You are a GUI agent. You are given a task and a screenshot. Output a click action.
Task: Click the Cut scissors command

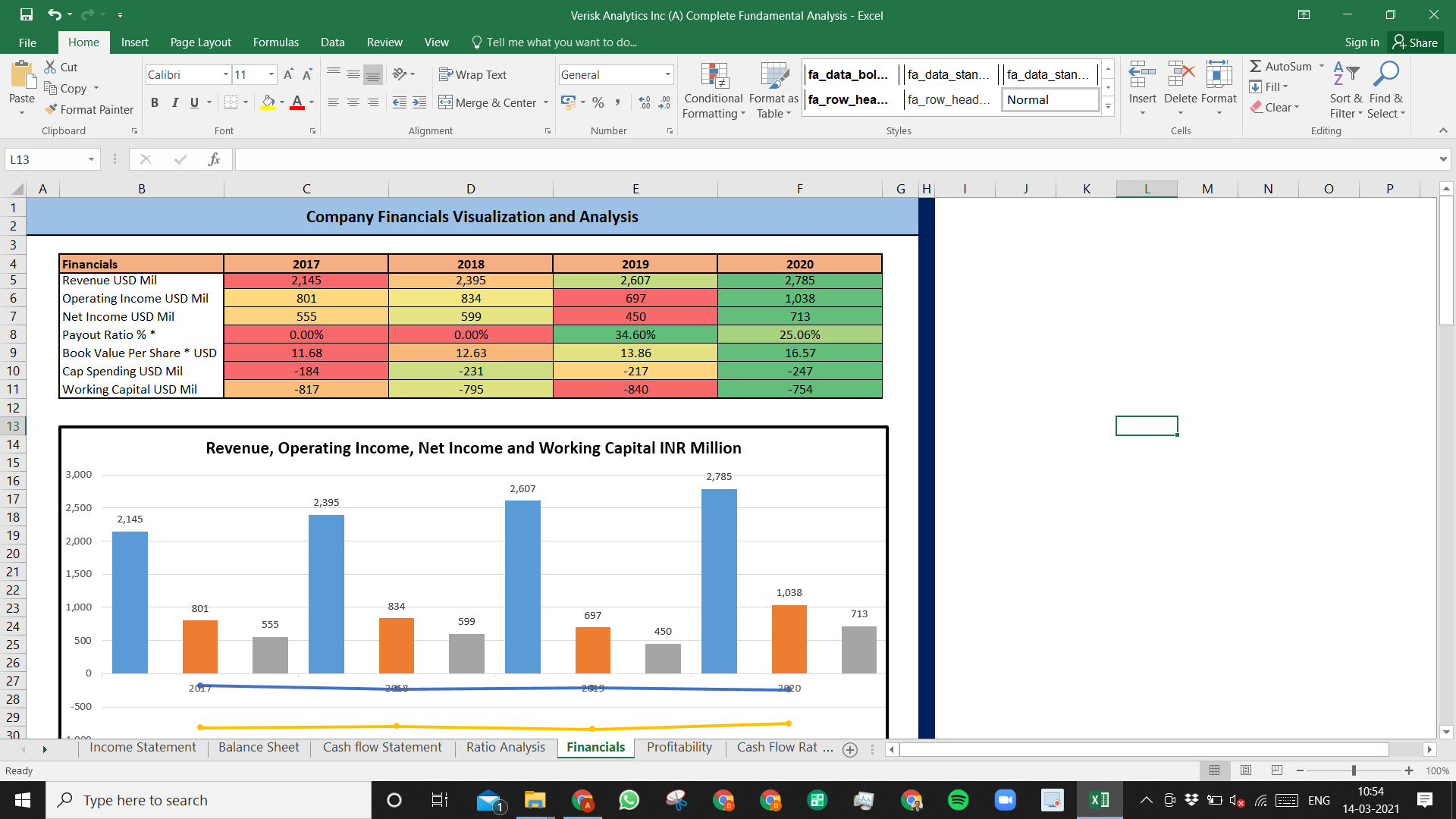pos(61,67)
